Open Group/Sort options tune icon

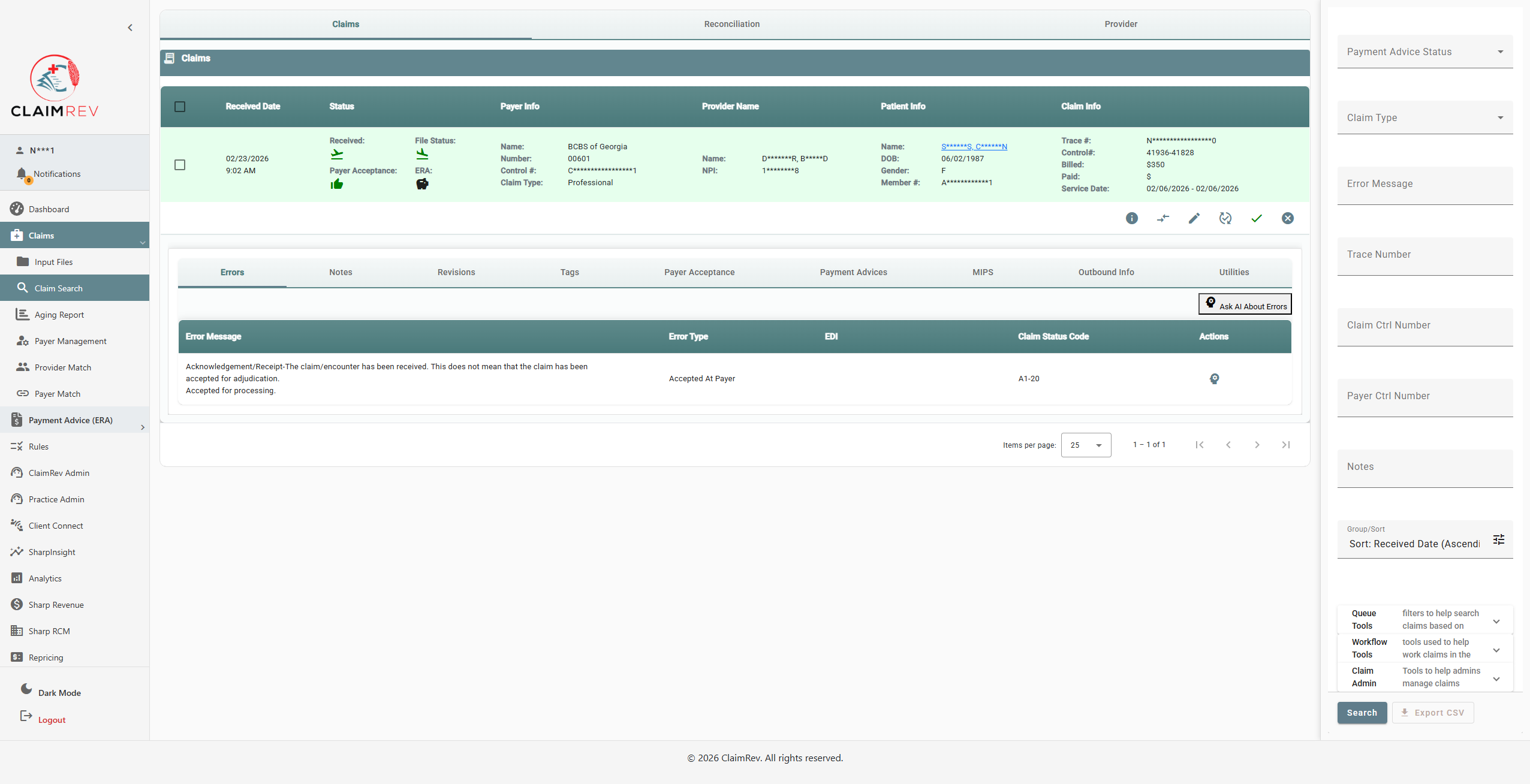[x=1498, y=539]
